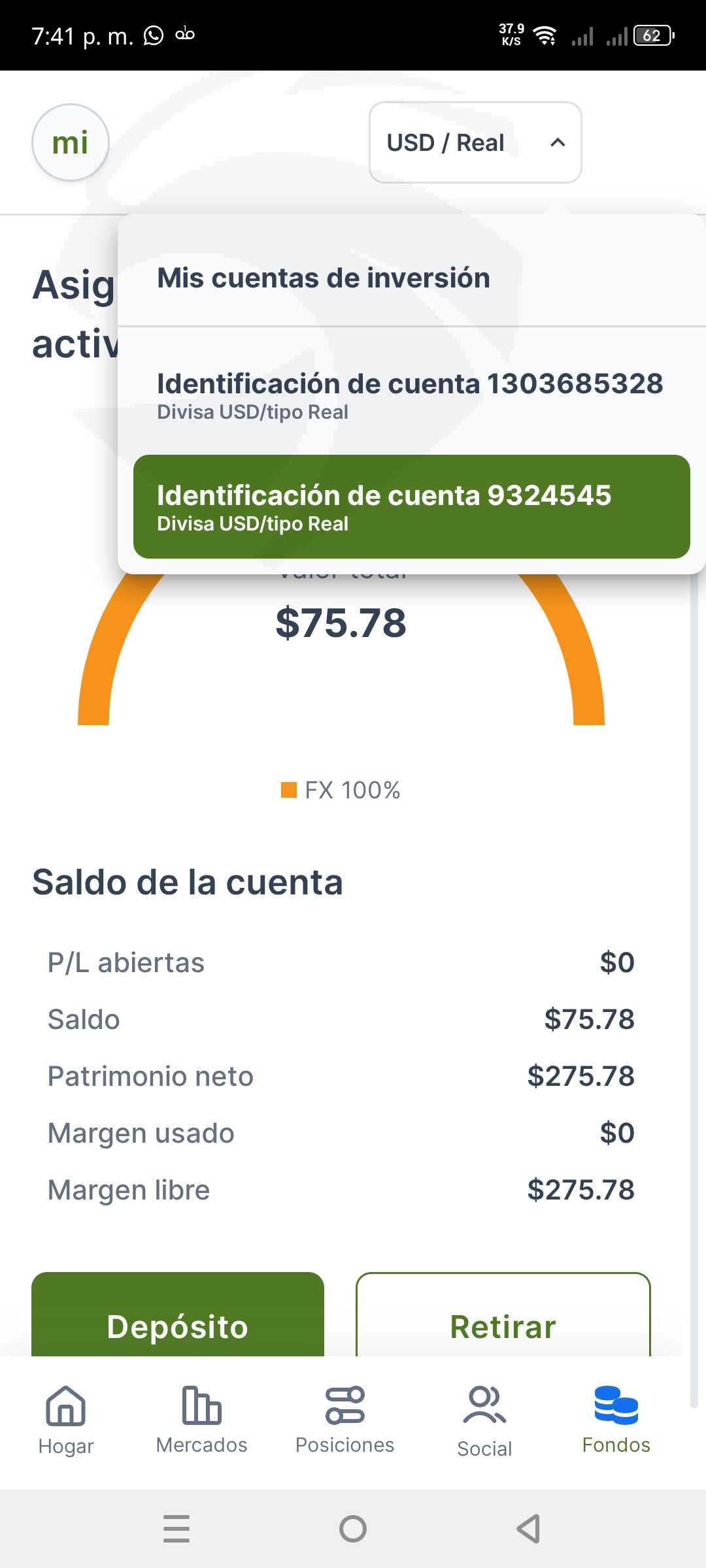Tap the Posiciones sliders icon

pyautogui.click(x=345, y=1405)
